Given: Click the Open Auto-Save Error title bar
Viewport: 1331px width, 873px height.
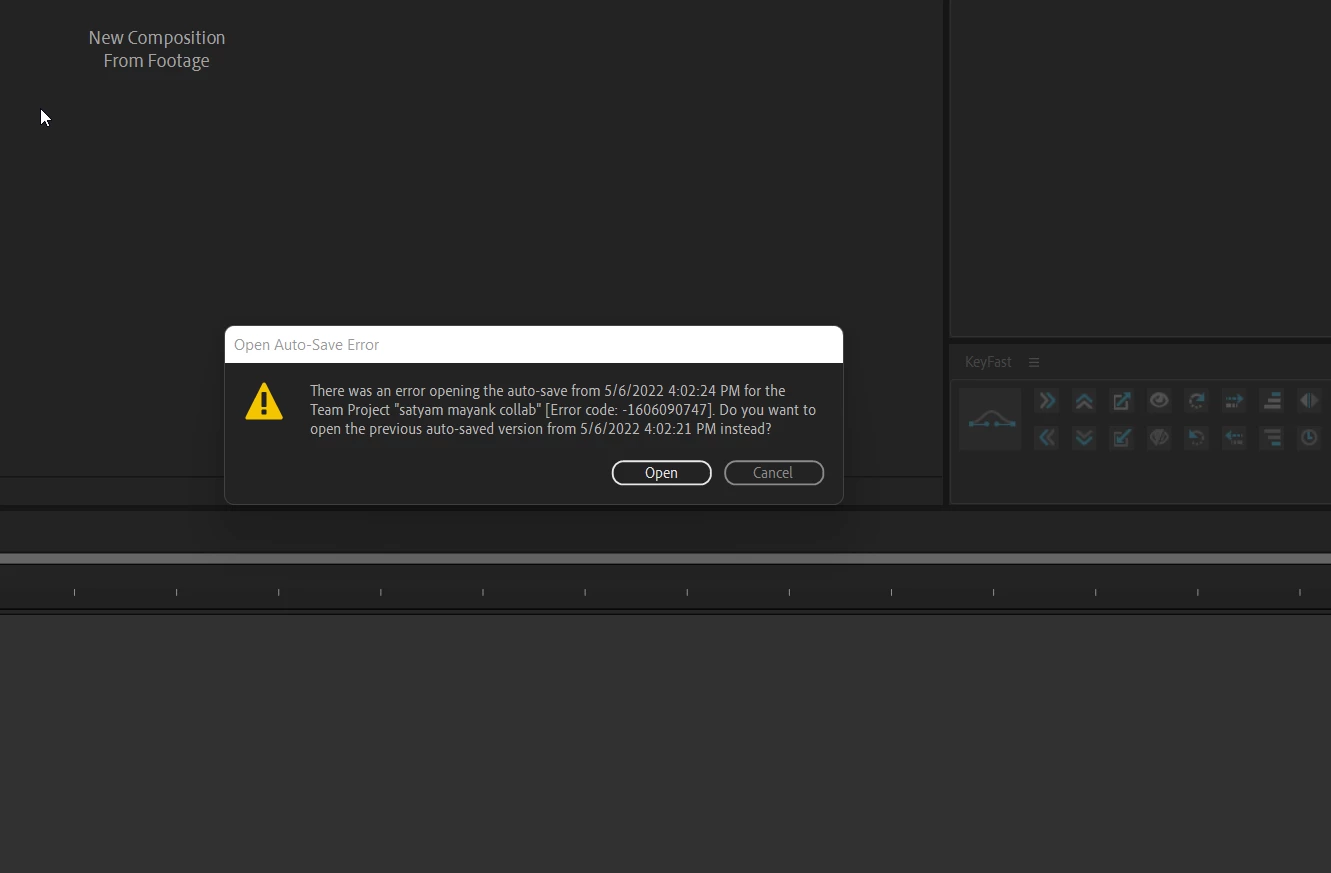Looking at the screenshot, I should click(x=534, y=345).
